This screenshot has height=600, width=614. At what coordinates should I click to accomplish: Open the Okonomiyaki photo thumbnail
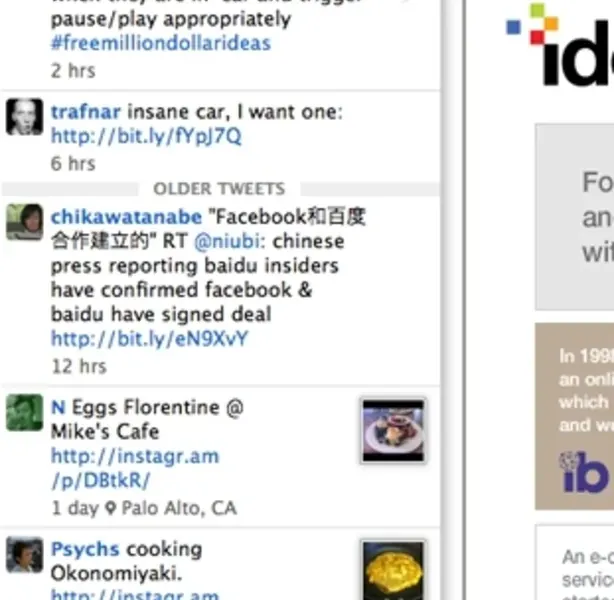[393, 570]
